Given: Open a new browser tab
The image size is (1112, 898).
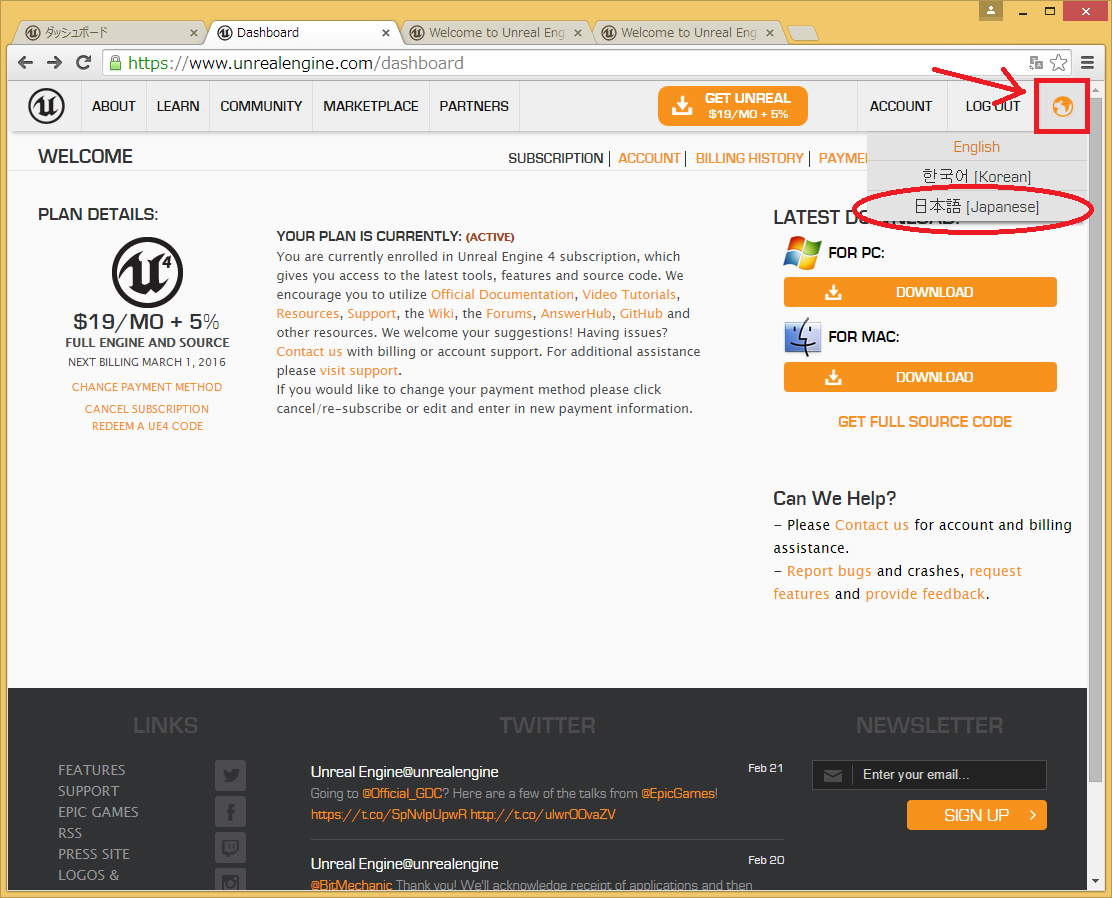Looking at the screenshot, I should pos(802,33).
